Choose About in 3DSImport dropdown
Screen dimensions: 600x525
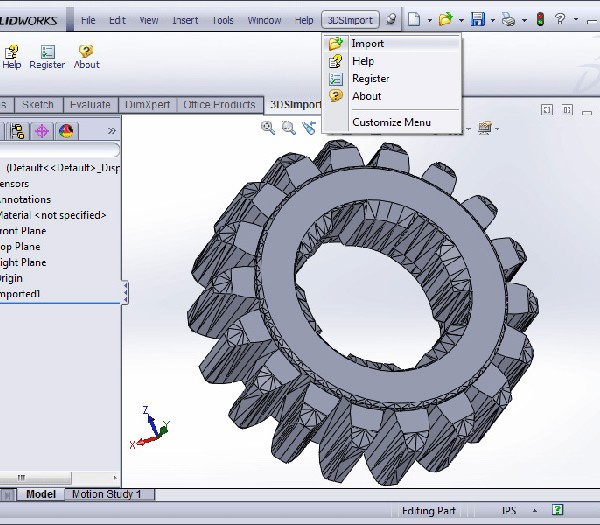point(392,96)
